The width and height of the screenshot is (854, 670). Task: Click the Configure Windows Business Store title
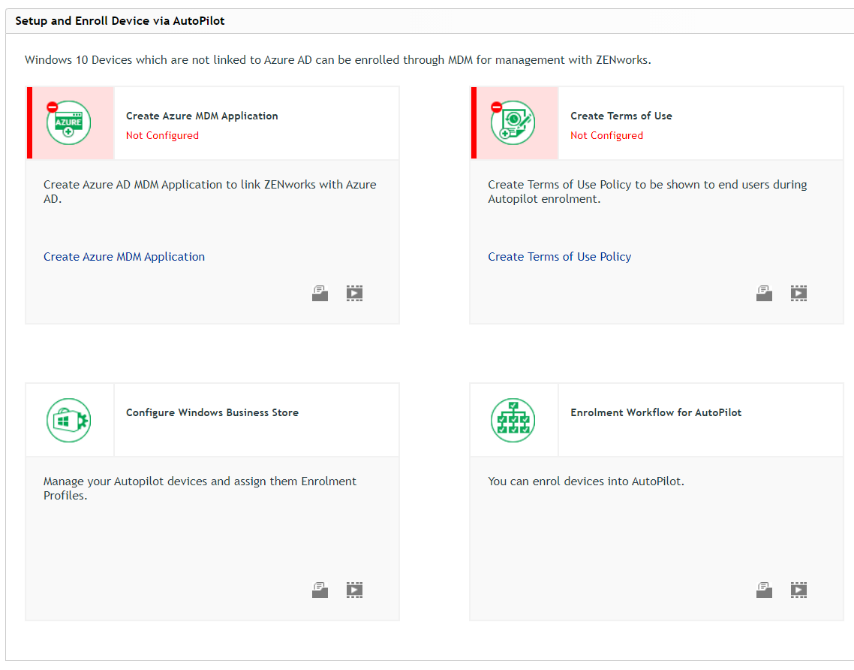point(212,413)
